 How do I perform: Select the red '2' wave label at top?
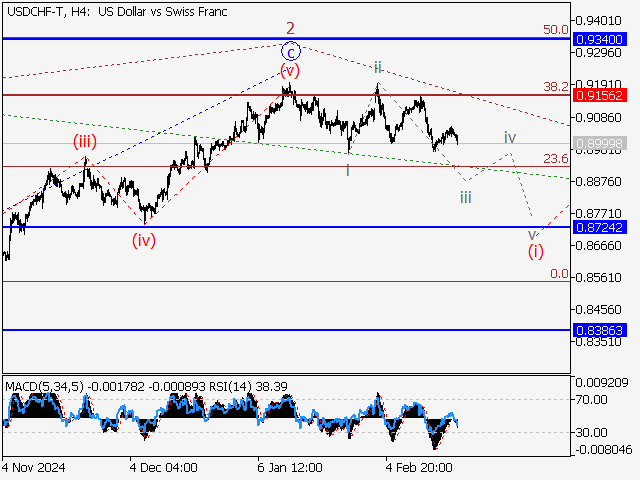(x=290, y=29)
